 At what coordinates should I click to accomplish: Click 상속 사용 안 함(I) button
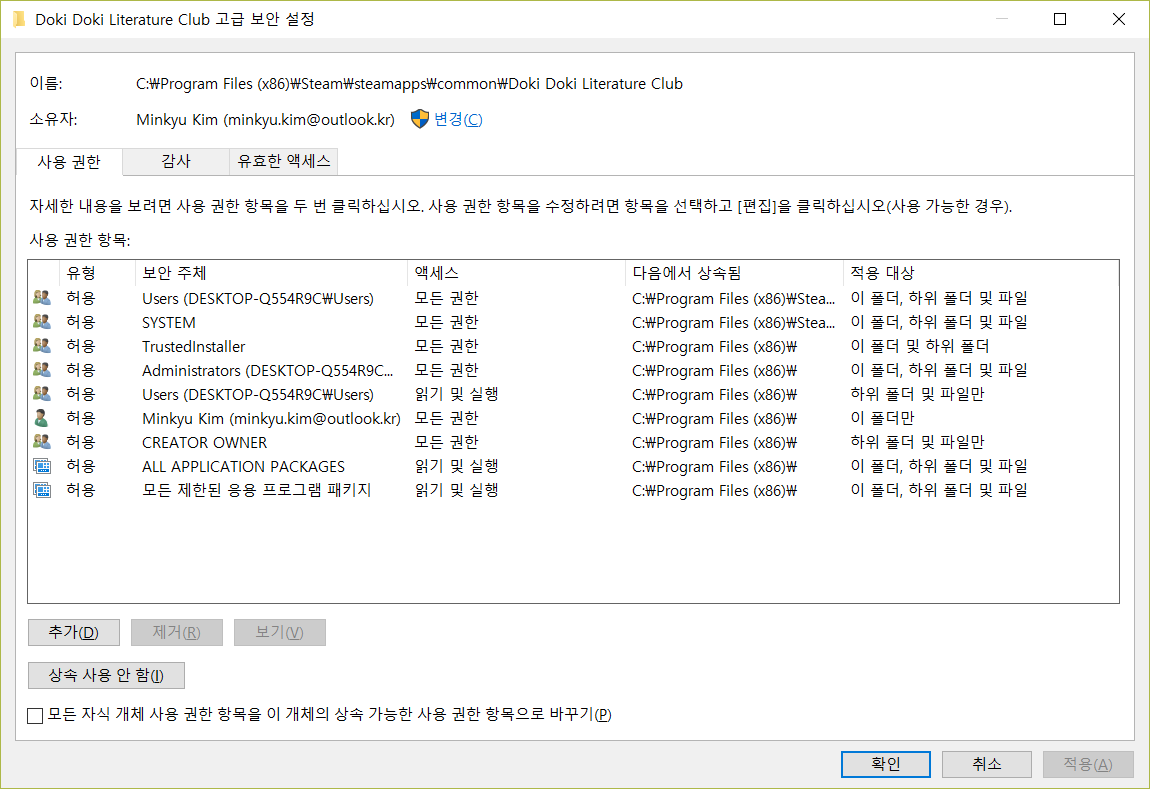tap(106, 675)
